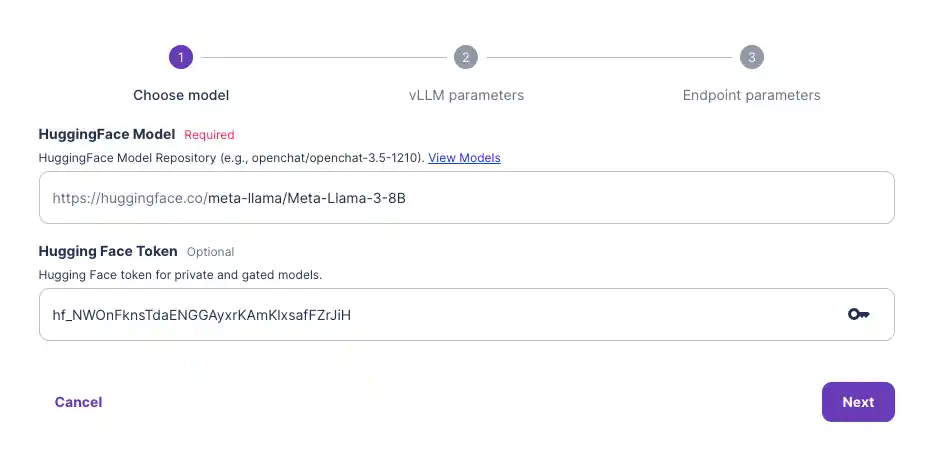The height and width of the screenshot is (450, 932).
Task: Click the Optional tag beside token label
Action: (210, 252)
